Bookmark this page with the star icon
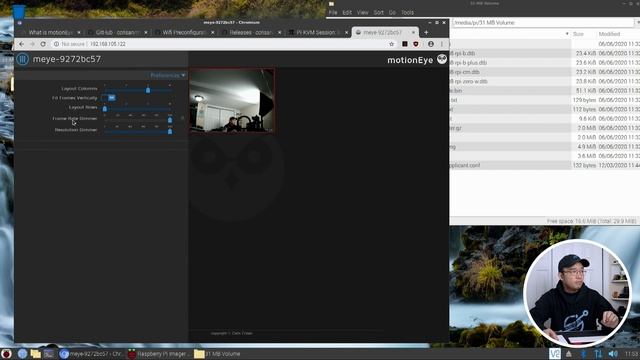This screenshot has width=640, height=360. [x=391, y=44]
